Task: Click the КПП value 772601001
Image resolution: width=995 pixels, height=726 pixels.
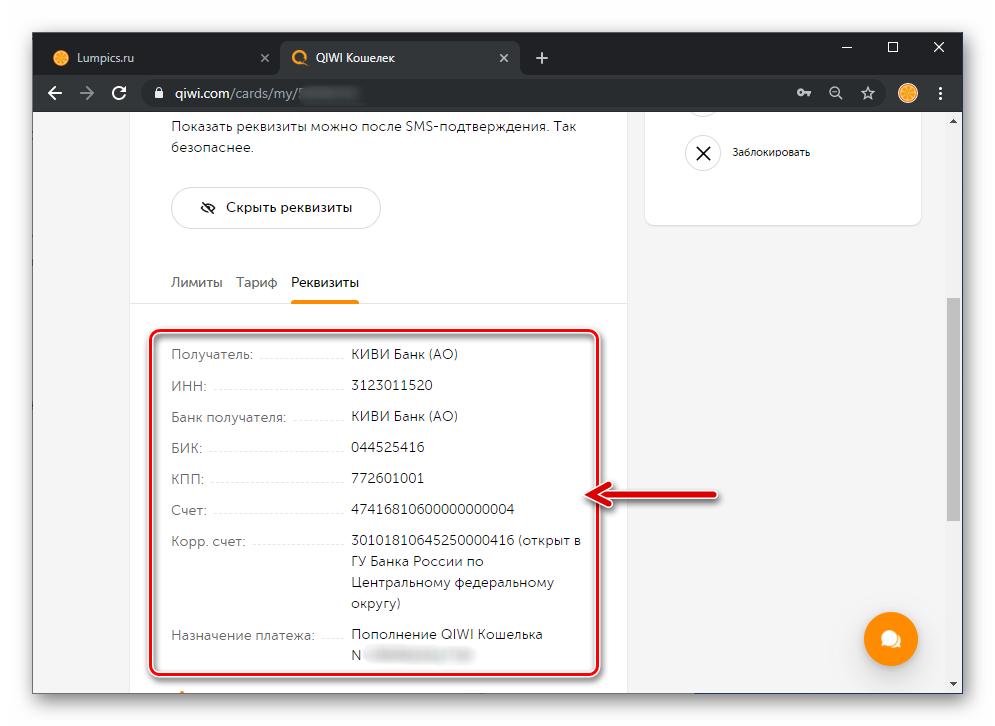Action: (387, 478)
